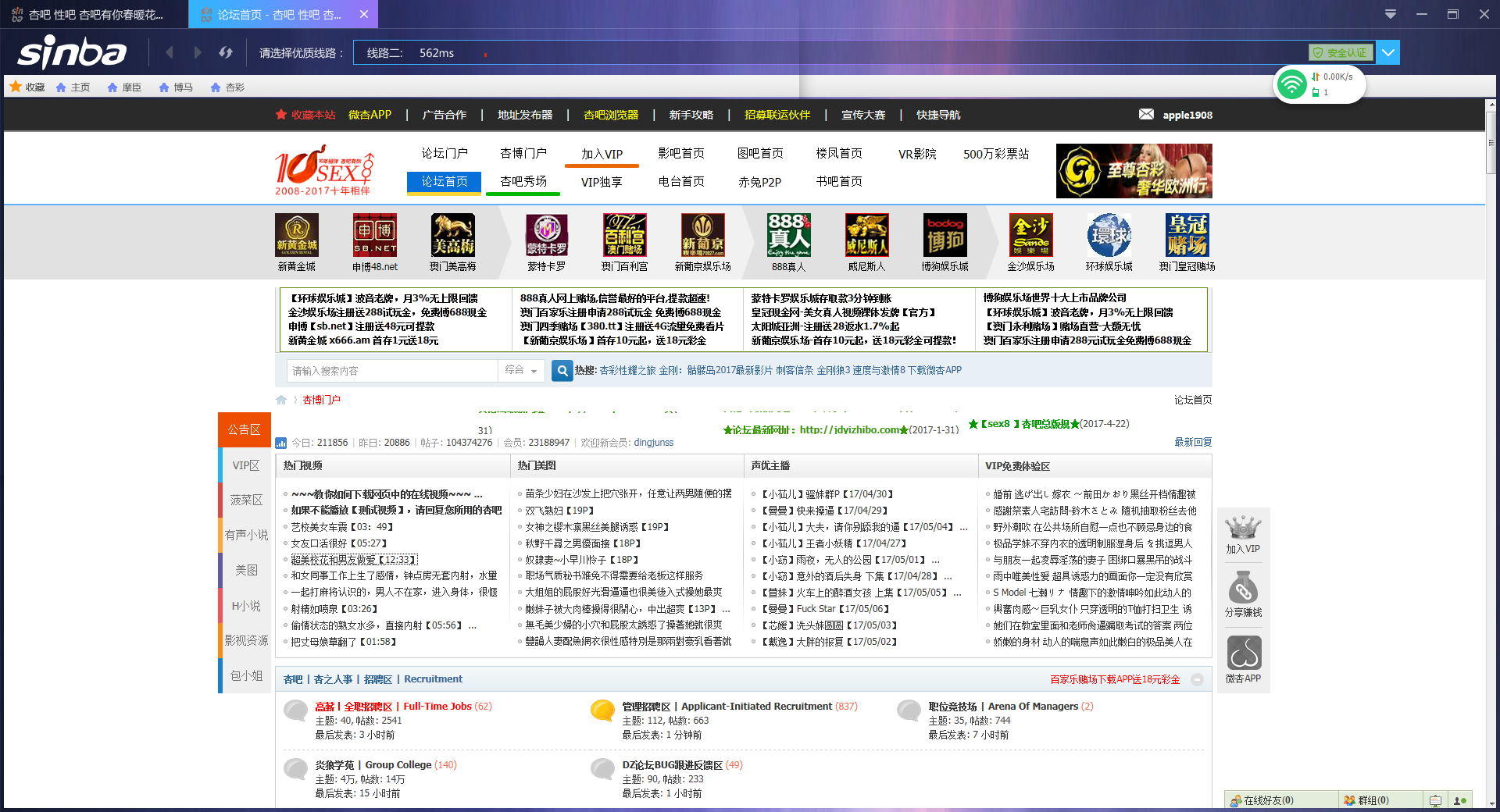
Task: Click the search input box
Action: point(392,370)
